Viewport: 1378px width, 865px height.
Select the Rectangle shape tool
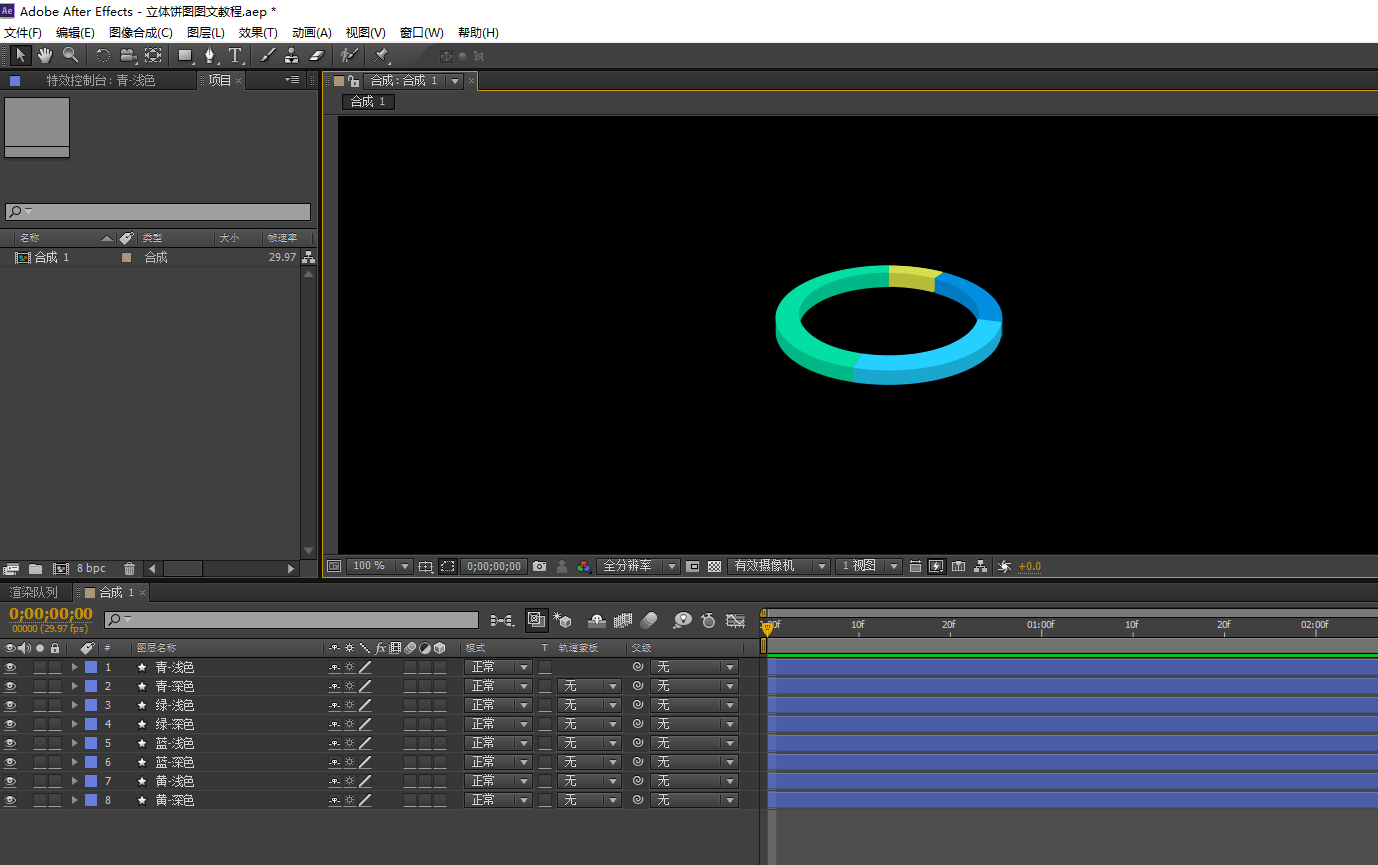pos(185,55)
